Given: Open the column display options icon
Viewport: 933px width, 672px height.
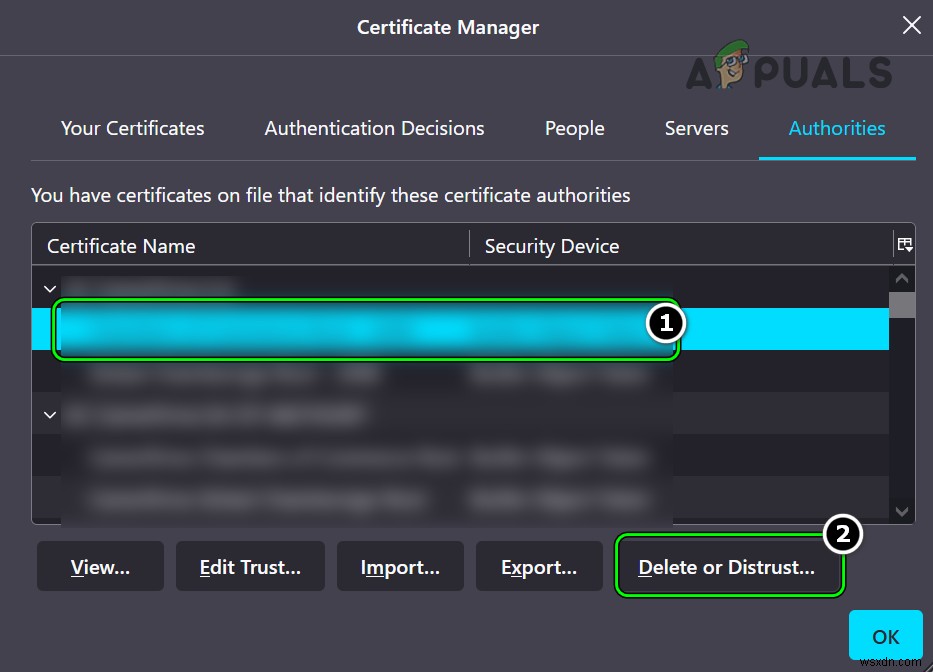Looking at the screenshot, I should [x=904, y=243].
